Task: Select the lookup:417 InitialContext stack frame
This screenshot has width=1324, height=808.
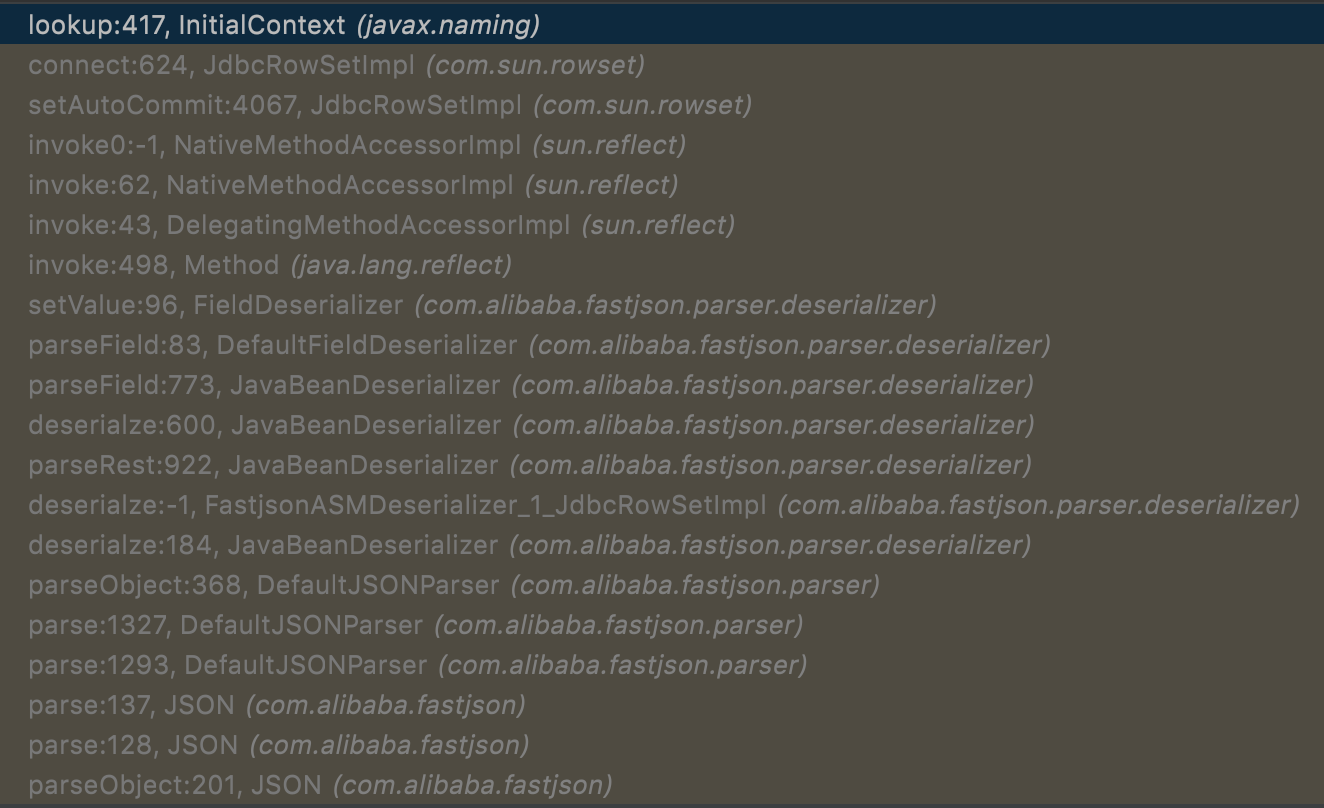Action: pos(284,26)
